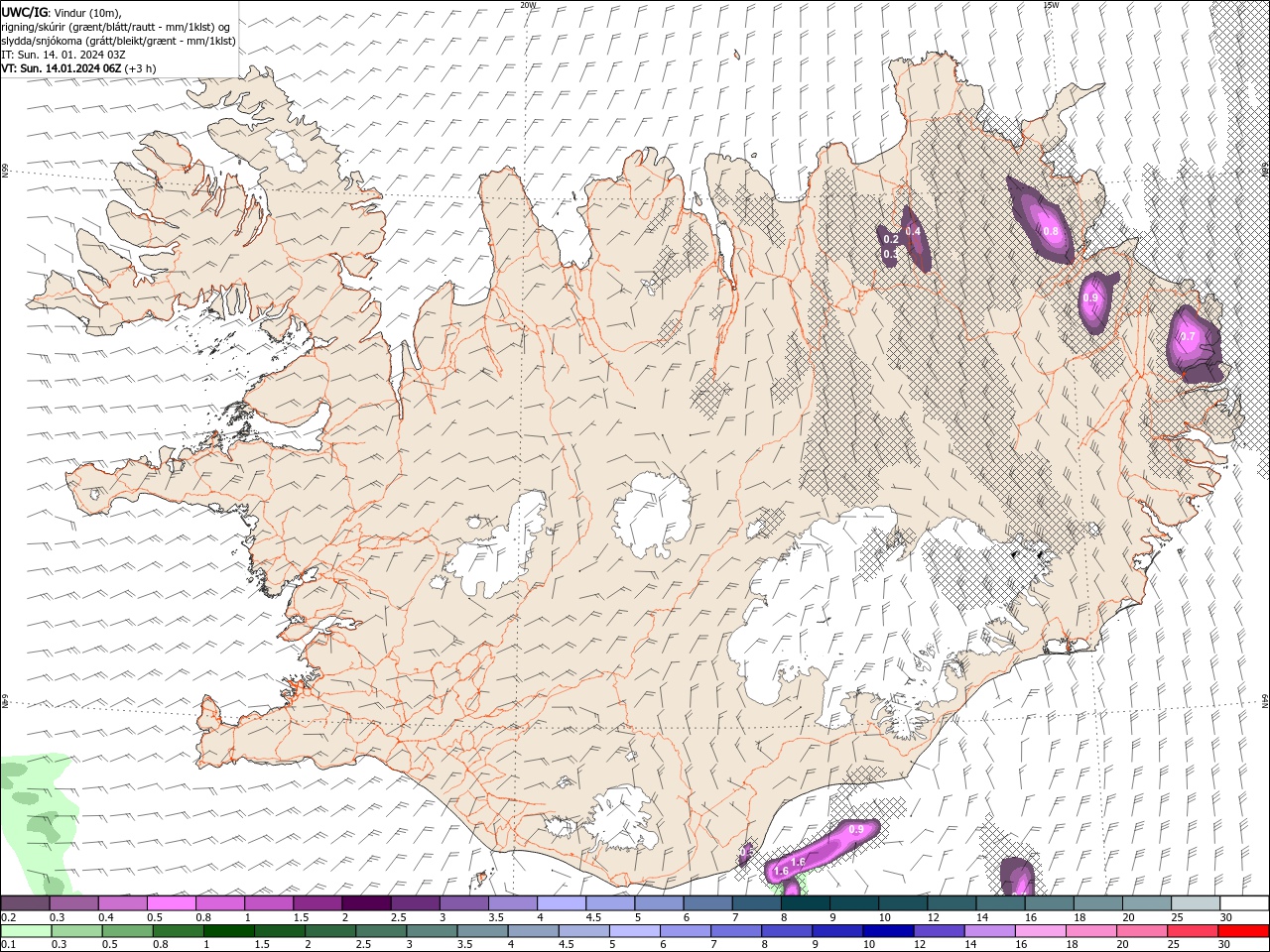Click the 0.8 value in the northeast snow patch
Screen dimensions: 1270x952
tap(1052, 231)
